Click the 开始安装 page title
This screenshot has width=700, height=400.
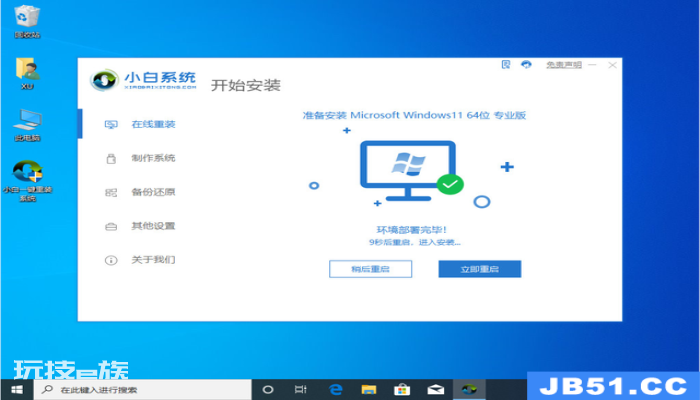click(x=246, y=85)
